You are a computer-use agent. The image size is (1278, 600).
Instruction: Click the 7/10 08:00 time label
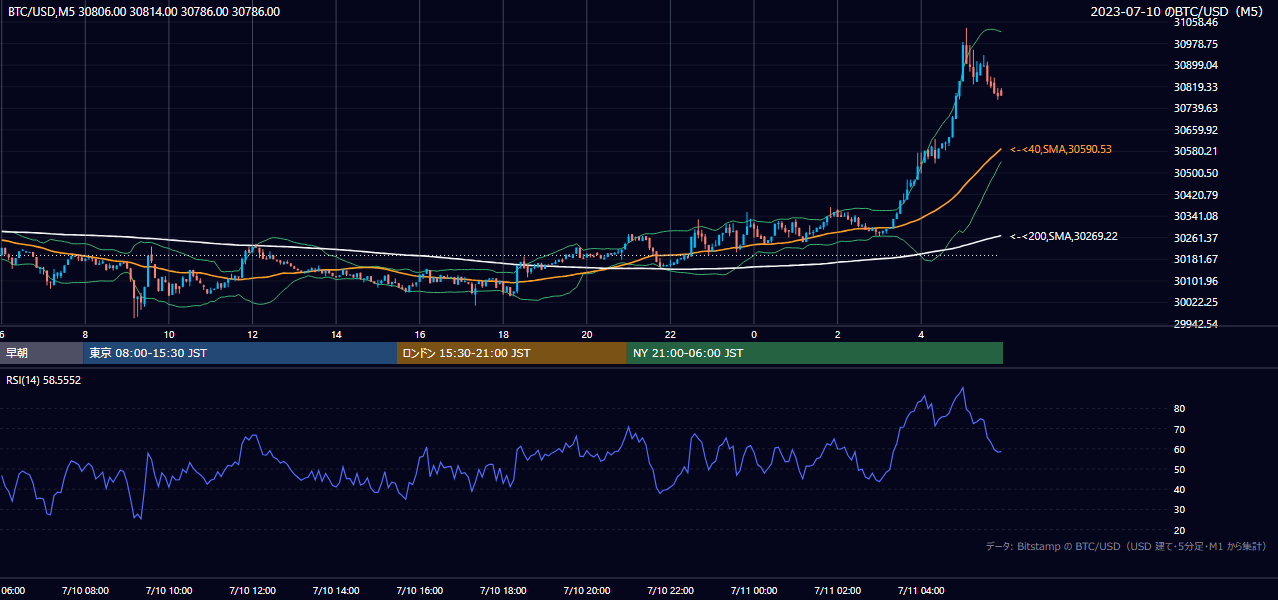pyautogui.click(x=85, y=591)
